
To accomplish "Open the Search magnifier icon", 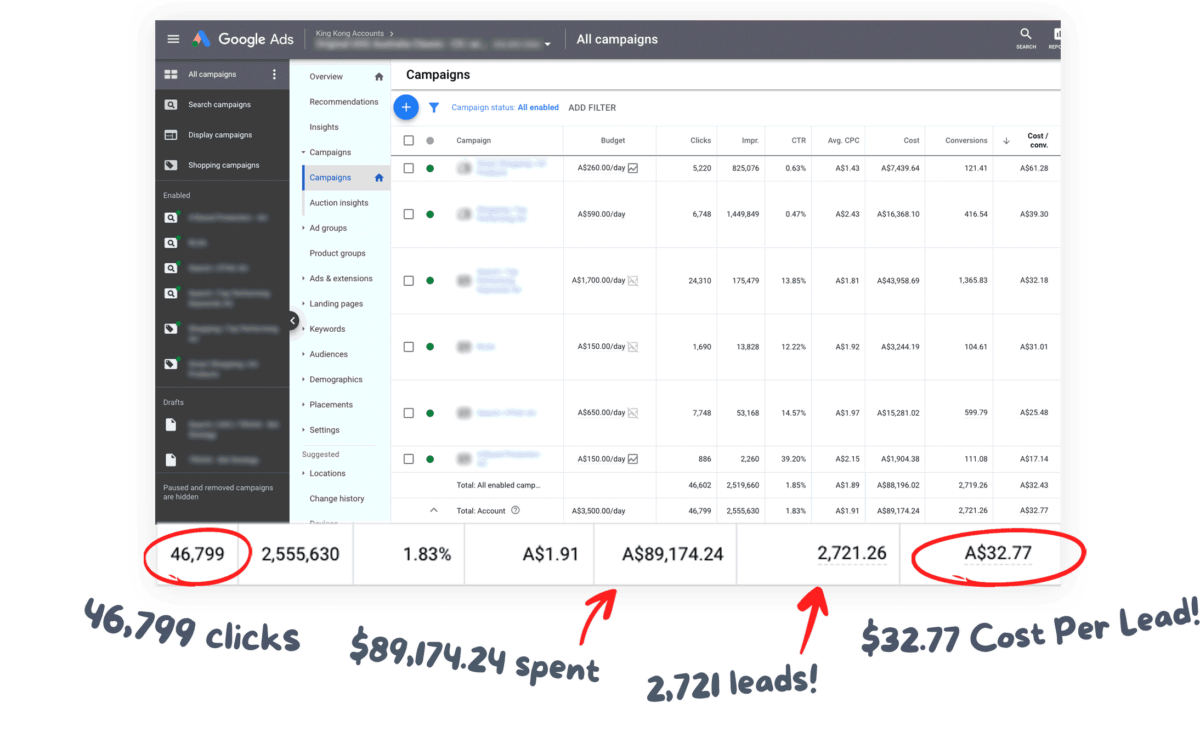I will [x=1026, y=36].
